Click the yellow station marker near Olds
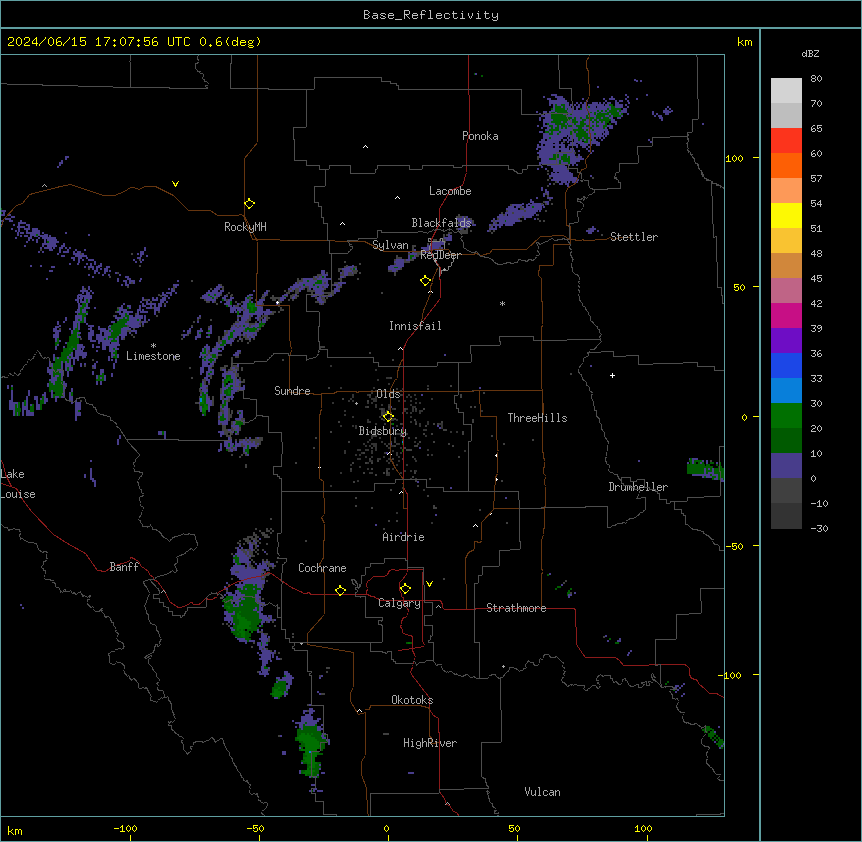Viewport: 862px width, 842px height. point(388,417)
